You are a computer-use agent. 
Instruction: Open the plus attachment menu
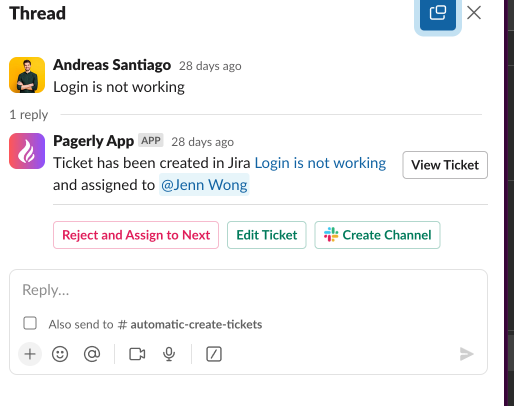point(30,354)
